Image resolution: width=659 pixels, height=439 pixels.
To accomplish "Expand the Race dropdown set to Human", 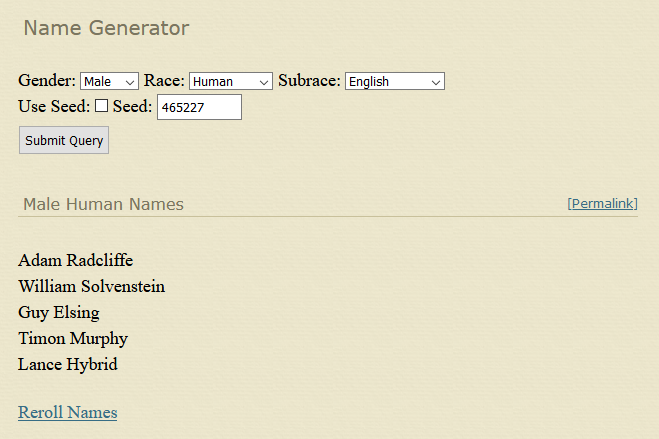I will pyautogui.click(x=230, y=82).
